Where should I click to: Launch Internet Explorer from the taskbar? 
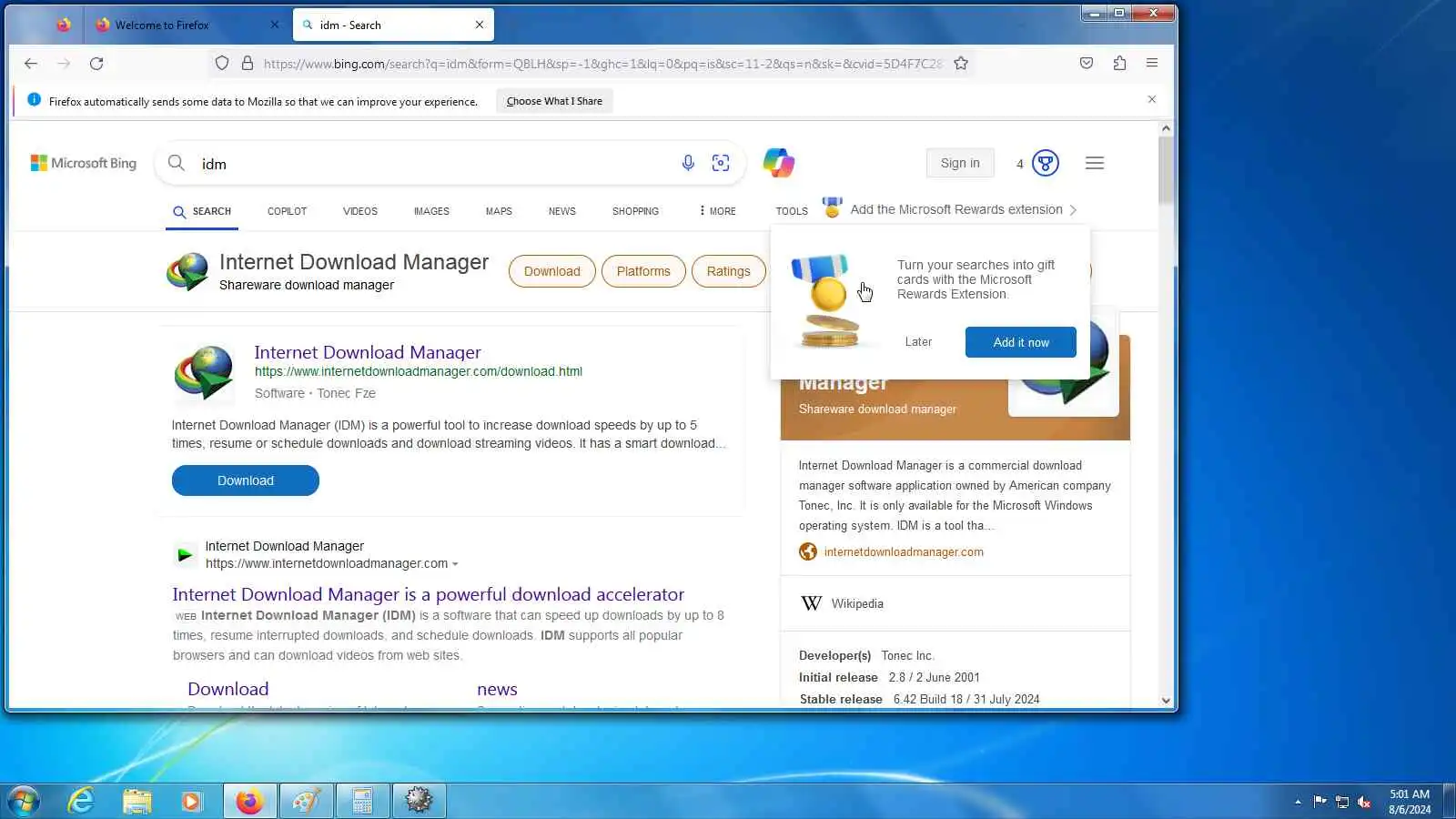tap(81, 801)
